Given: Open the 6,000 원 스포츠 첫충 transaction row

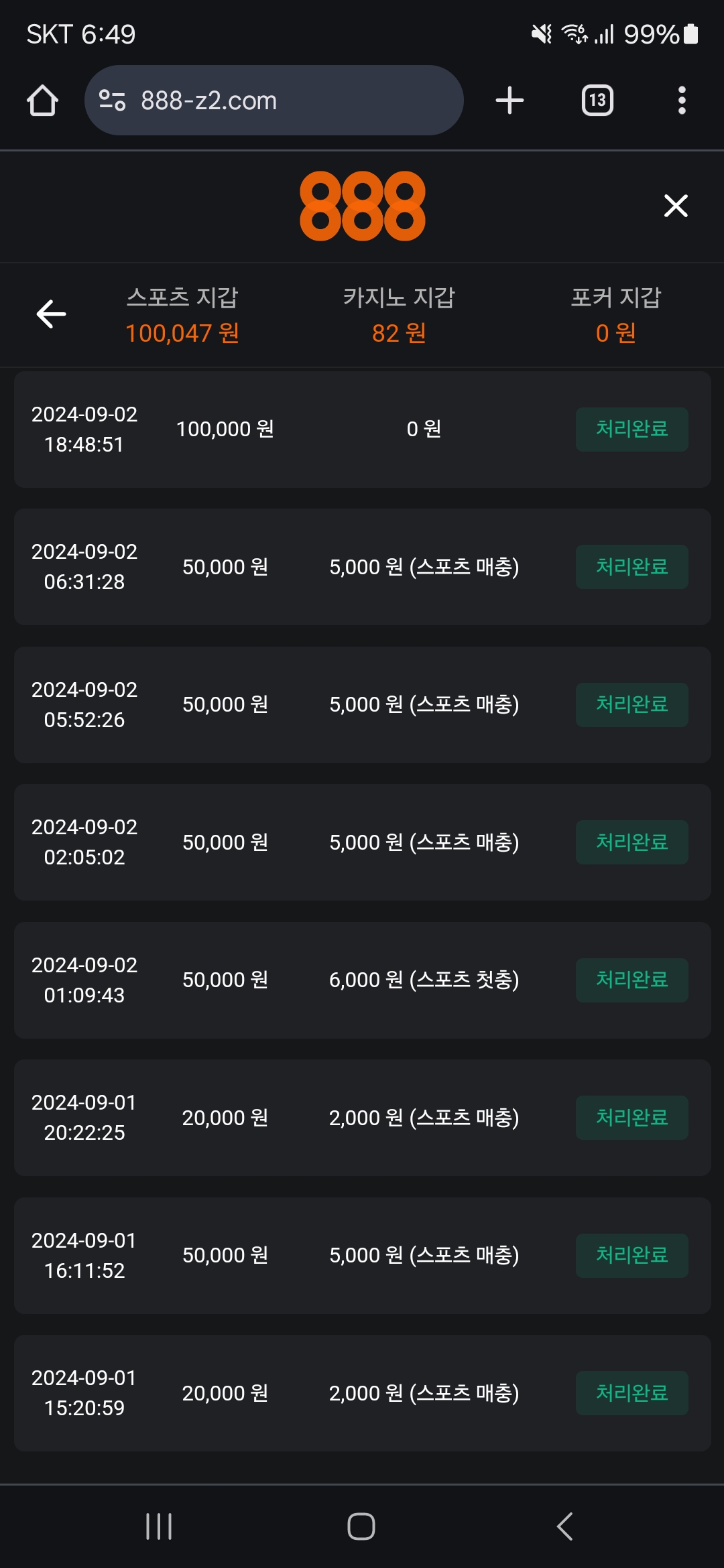Looking at the screenshot, I should (362, 980).
